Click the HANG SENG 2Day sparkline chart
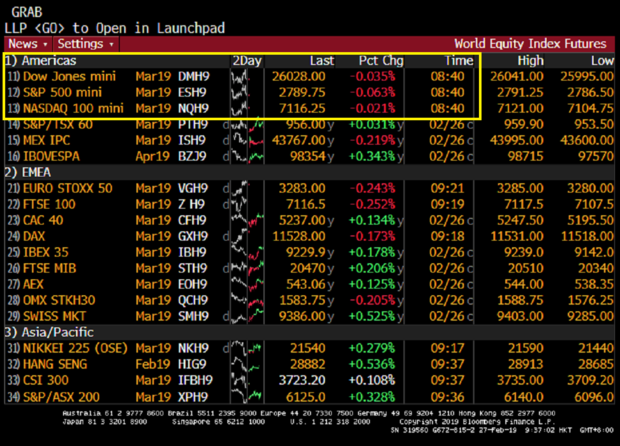 point(247,364)
